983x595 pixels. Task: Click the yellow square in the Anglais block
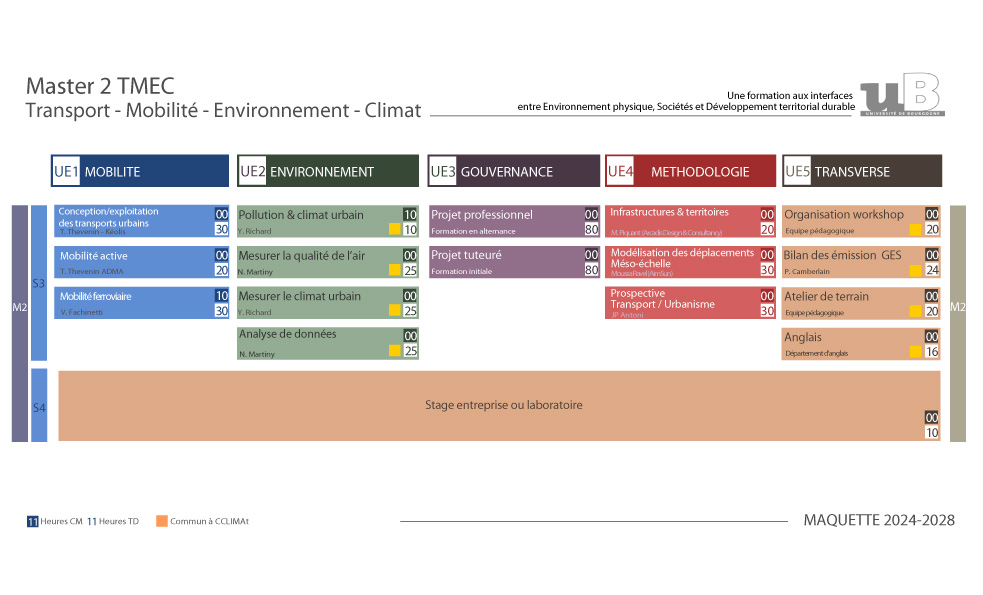(915, 352)
